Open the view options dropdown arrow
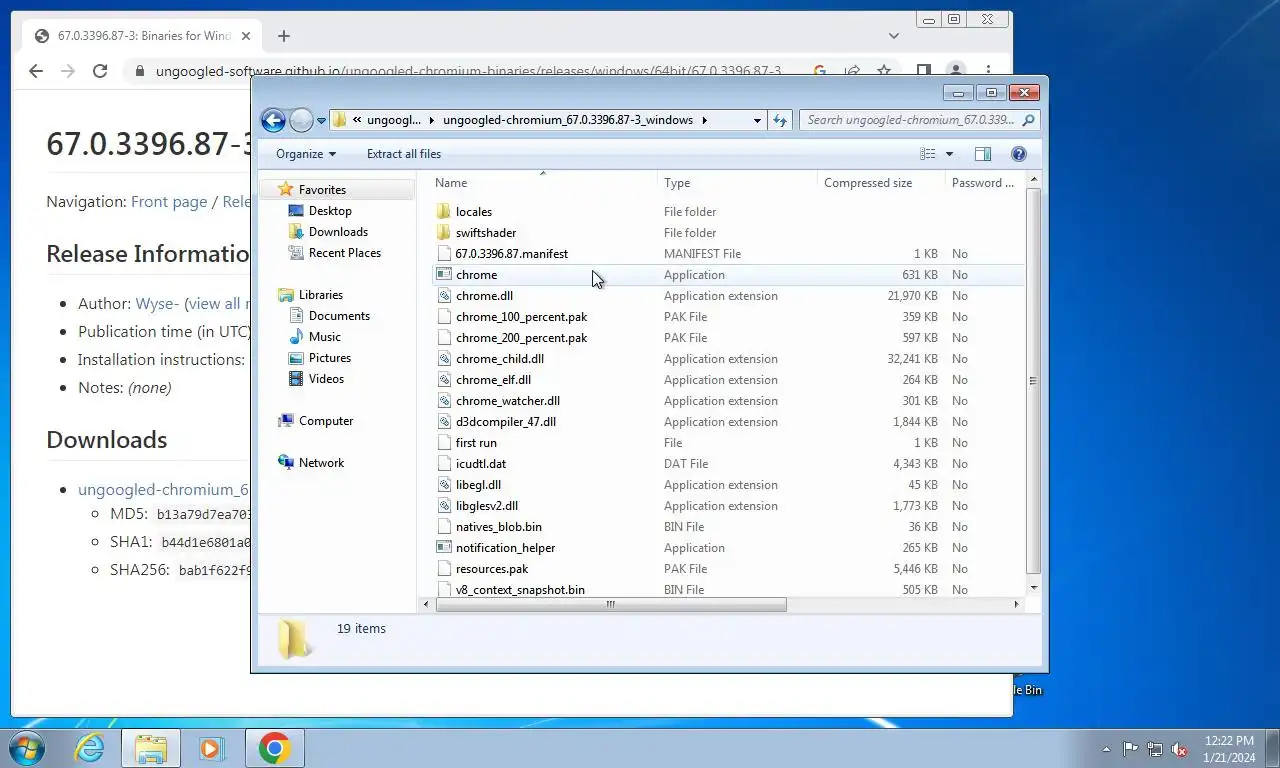1280x768 pixels. (x=949, y=154)
